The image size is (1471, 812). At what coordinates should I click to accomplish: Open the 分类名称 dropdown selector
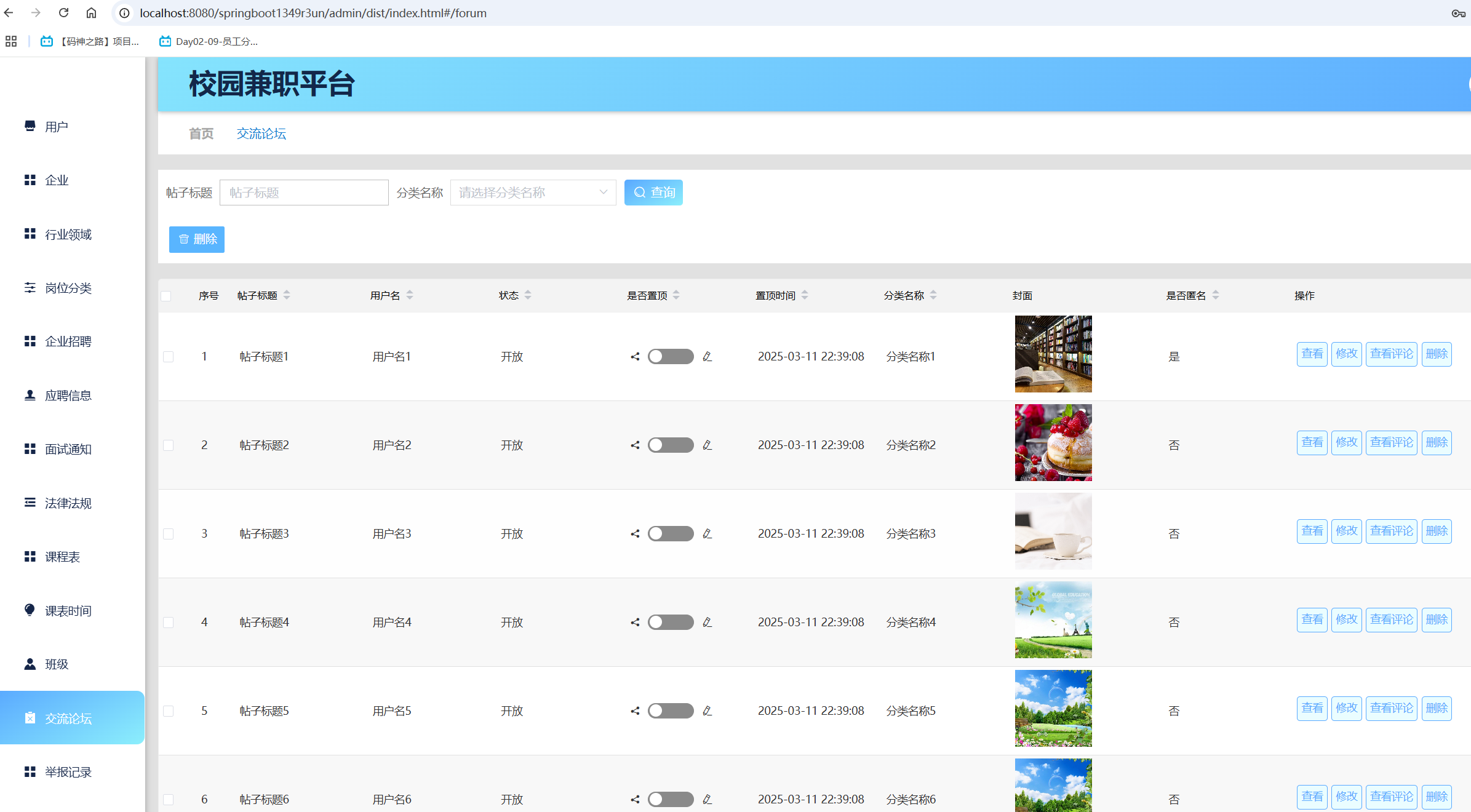533,193
